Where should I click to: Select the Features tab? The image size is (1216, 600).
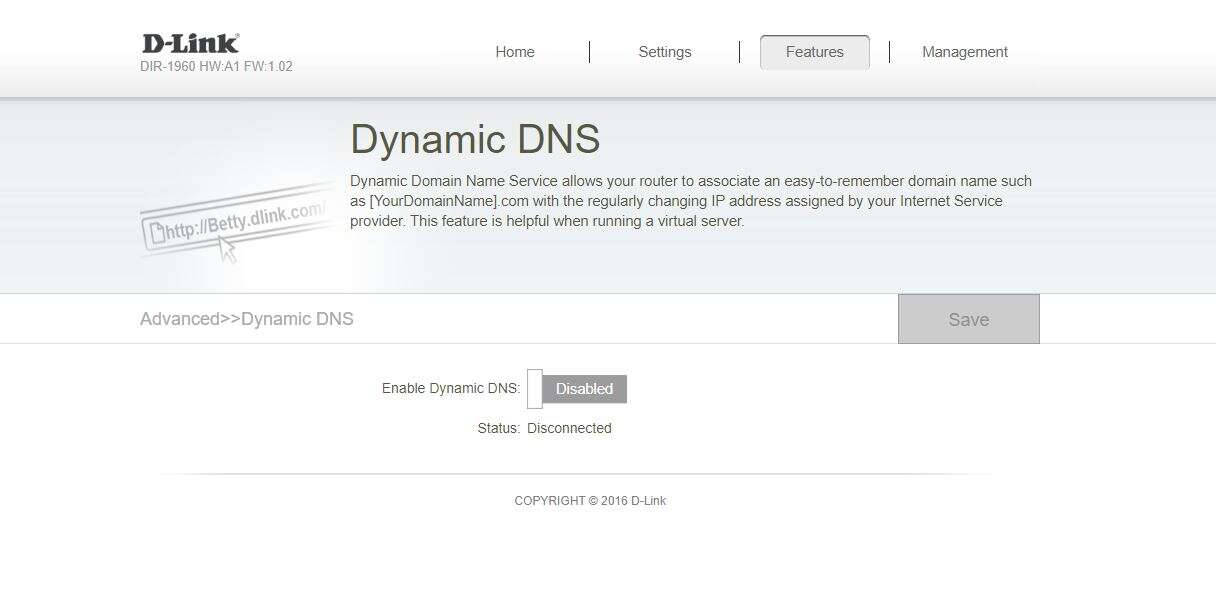click(814, 52)
